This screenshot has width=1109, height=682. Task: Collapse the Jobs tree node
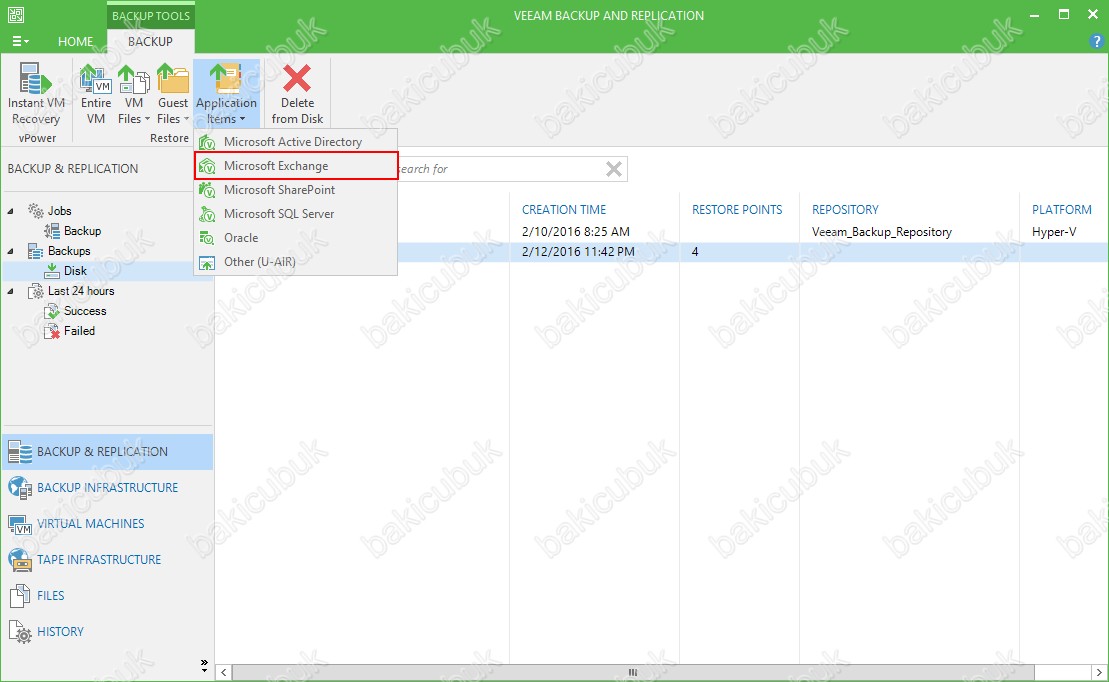tap(11, 211)
